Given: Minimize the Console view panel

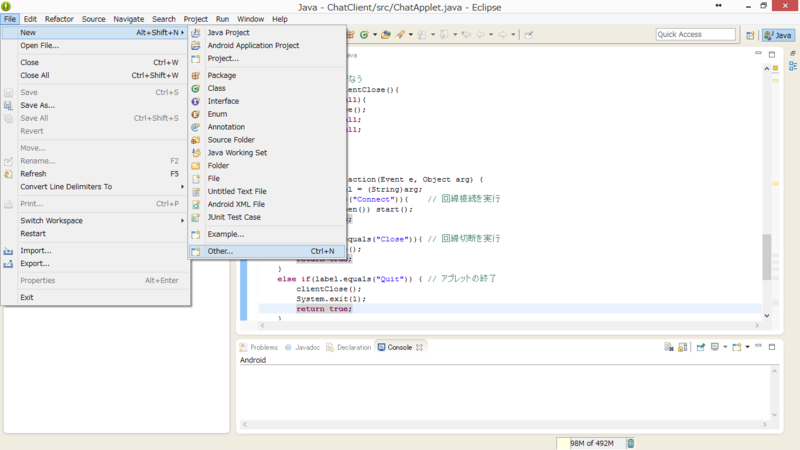Looking at the screenshot, I should [758, 346].
